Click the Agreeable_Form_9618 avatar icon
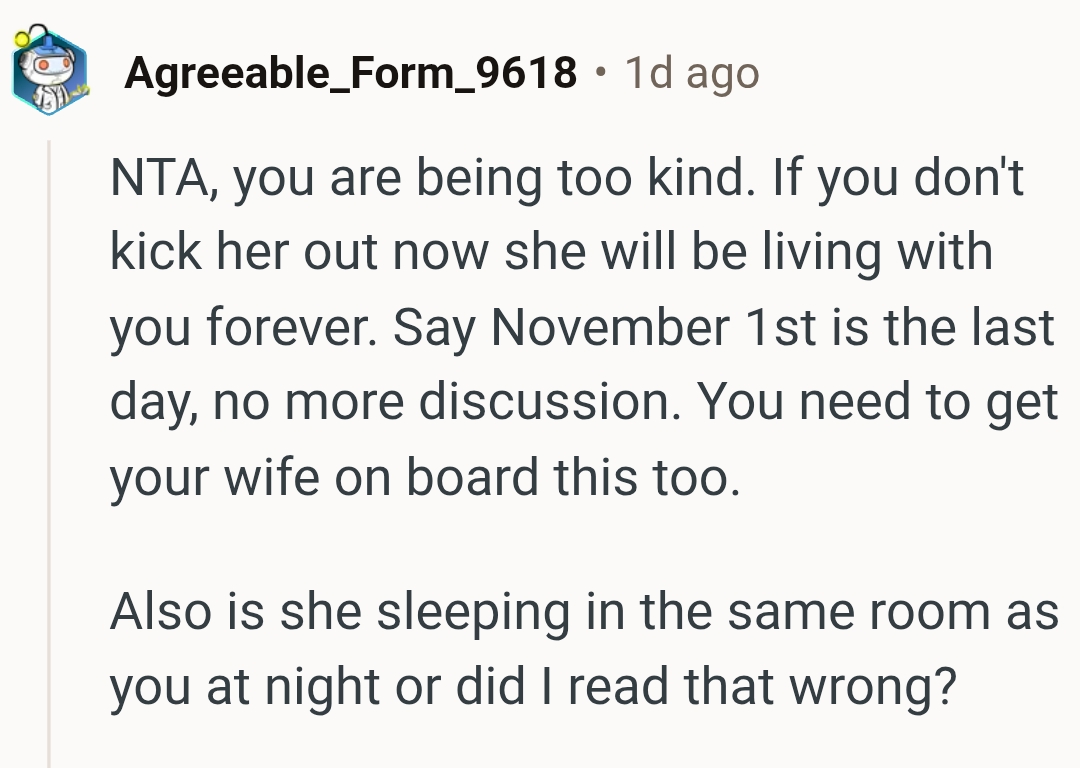1080x768 pixels. pyautogui.click(x=50, y=72)
